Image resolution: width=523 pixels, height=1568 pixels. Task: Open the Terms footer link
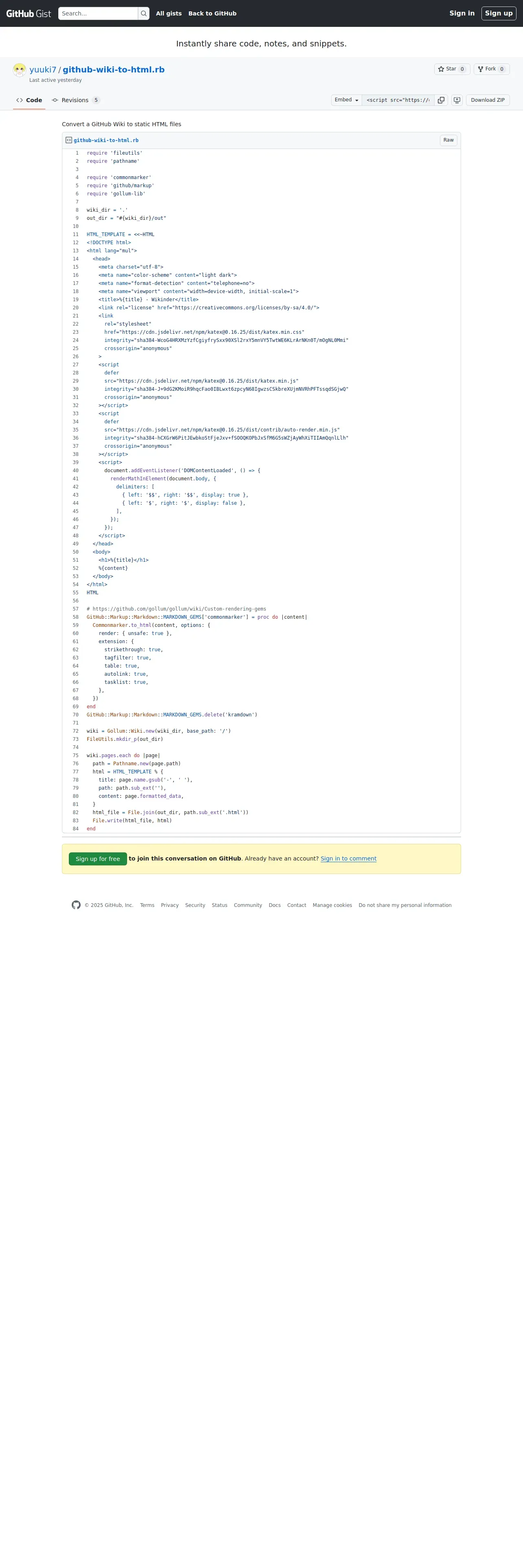coord(147,905)
